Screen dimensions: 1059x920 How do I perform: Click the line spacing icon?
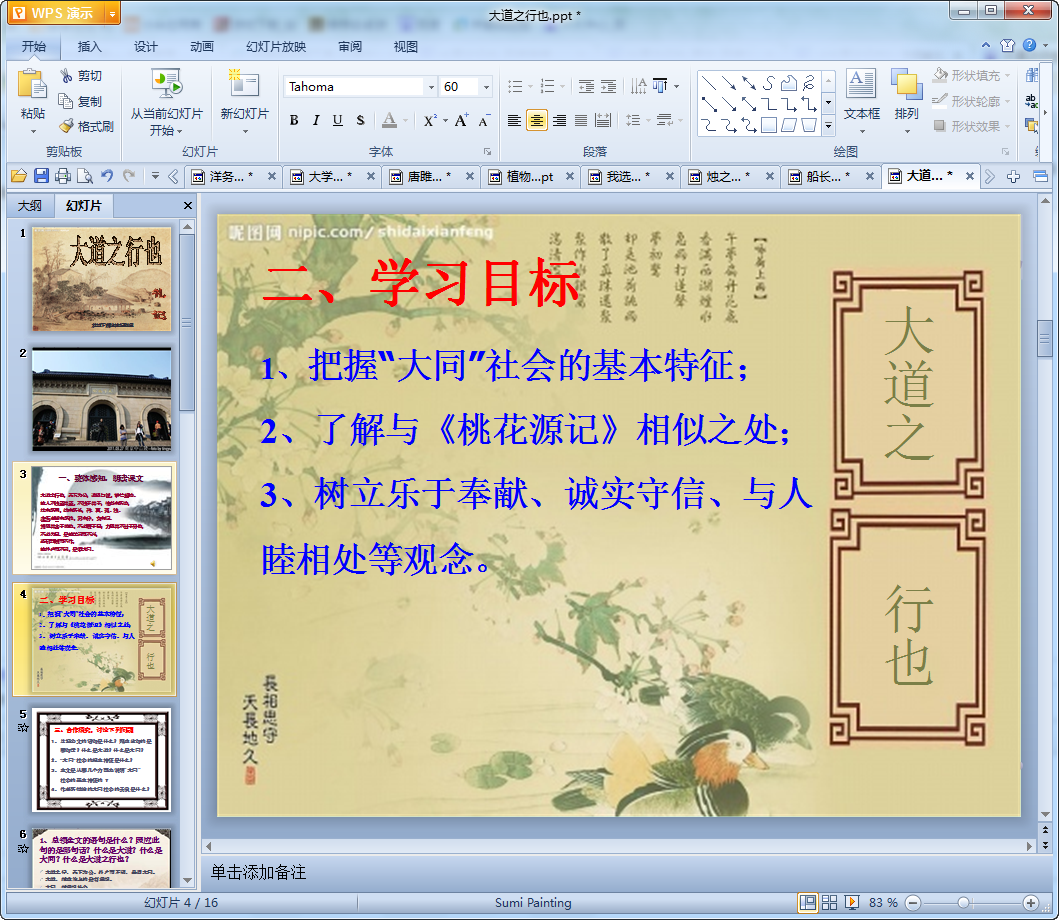[633, 120]
